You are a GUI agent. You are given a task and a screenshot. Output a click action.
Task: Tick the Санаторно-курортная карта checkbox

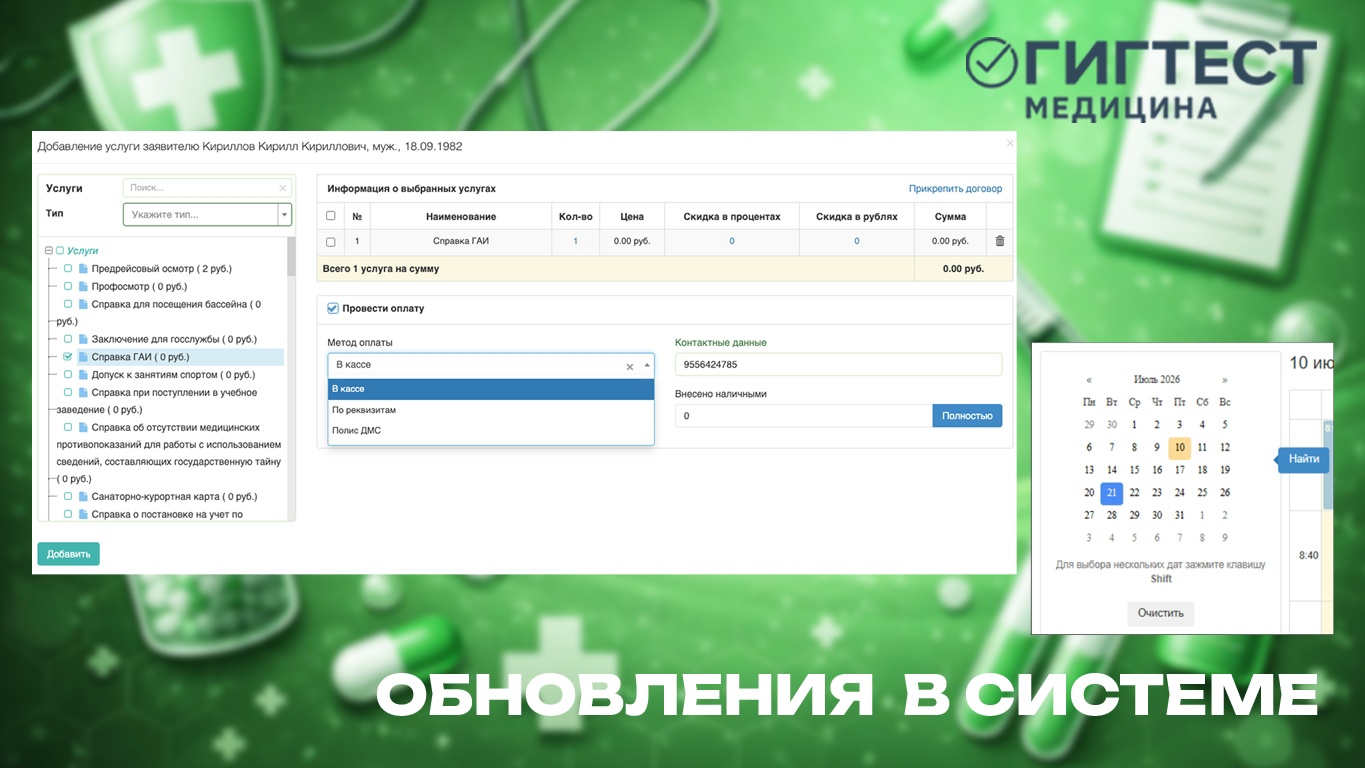[x=68, y=497]
